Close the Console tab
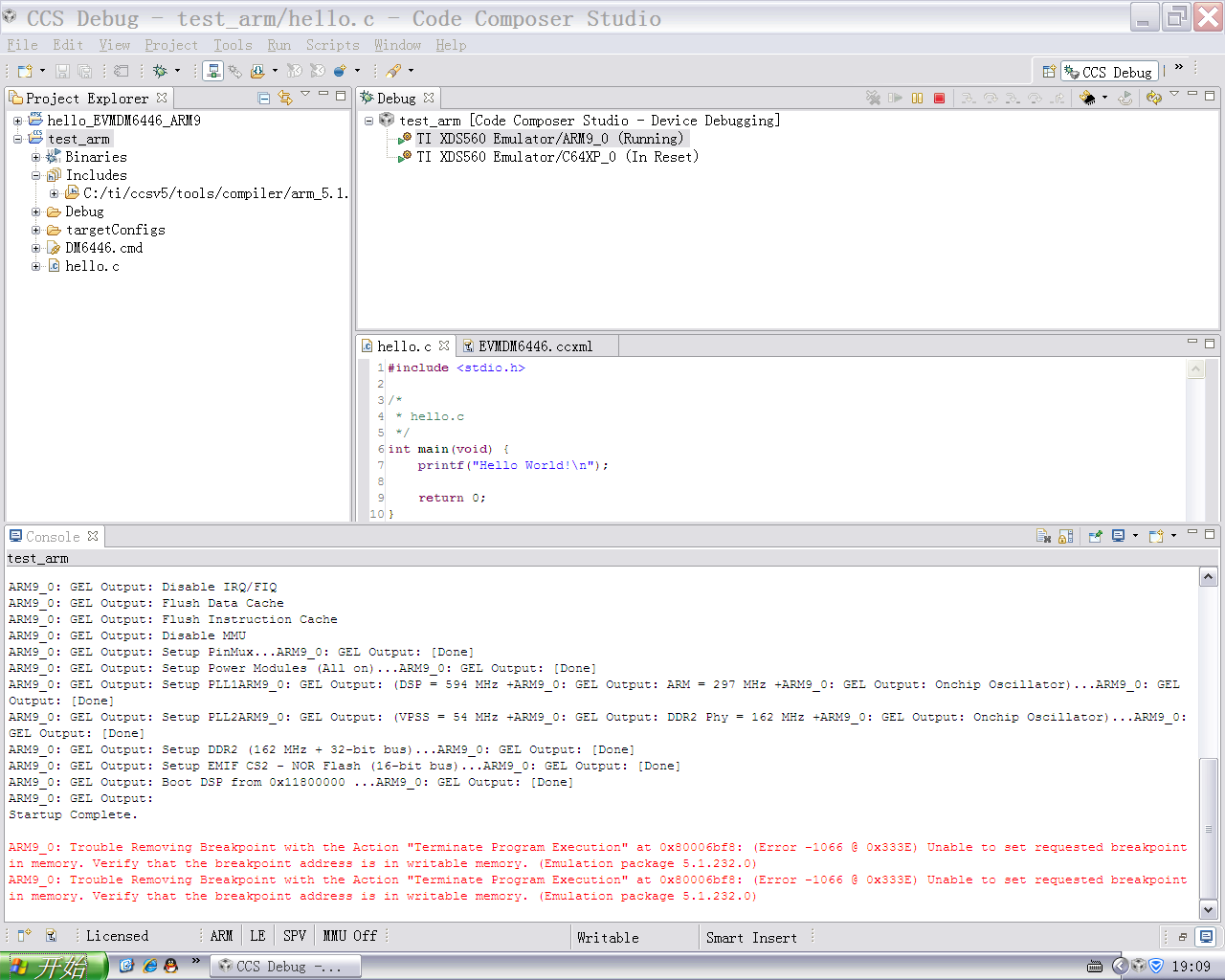Viewport: 1225px width, 980px height. [93, 536]
